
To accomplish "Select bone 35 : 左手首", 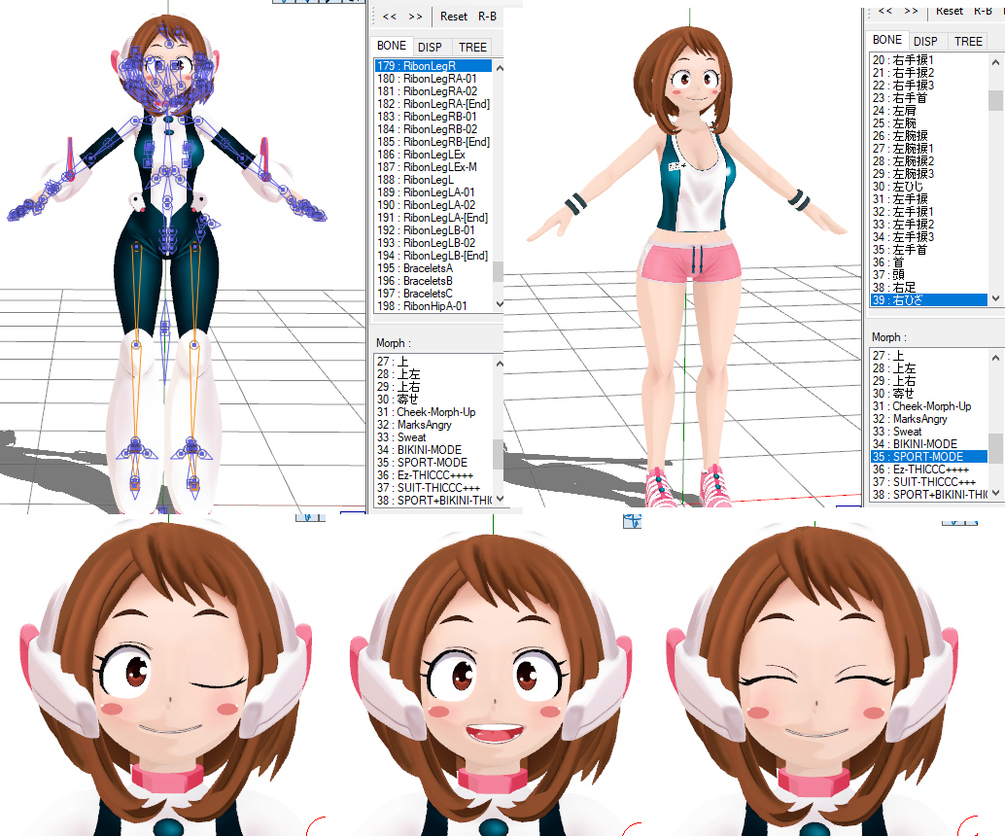I will click(929, 249).
